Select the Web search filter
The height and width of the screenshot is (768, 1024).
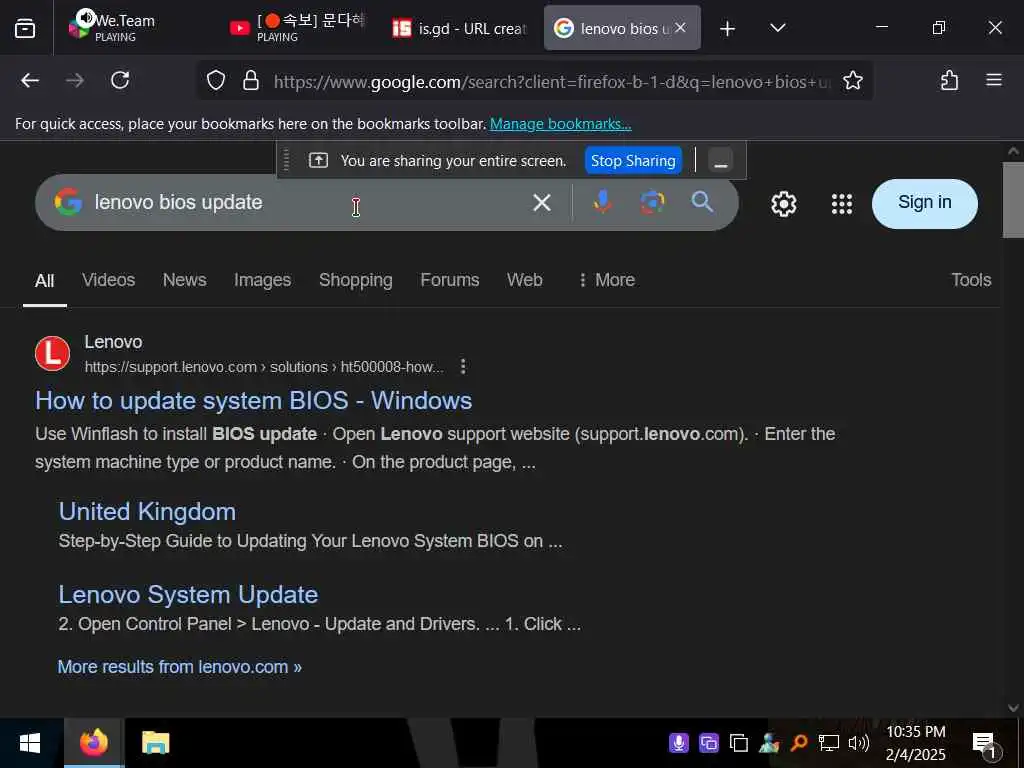525,280
